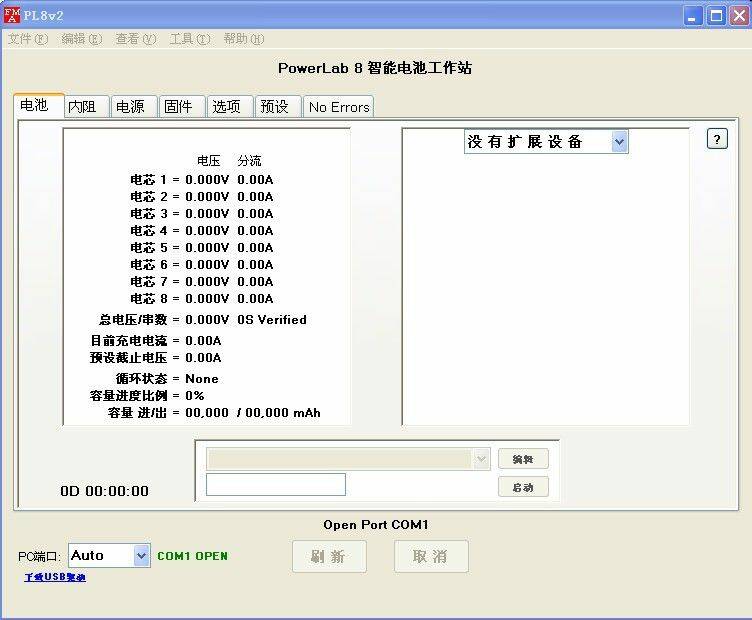Viewport: 752px width, 620px height.
Task: Click the 分流 column header
Action: (x=249, y=161)
